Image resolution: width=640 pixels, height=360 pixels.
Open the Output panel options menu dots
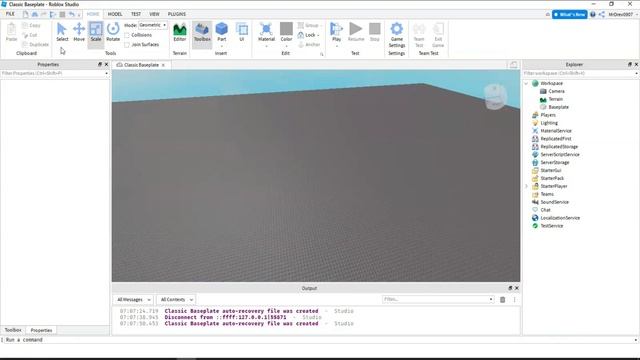[x=514, y=300]
